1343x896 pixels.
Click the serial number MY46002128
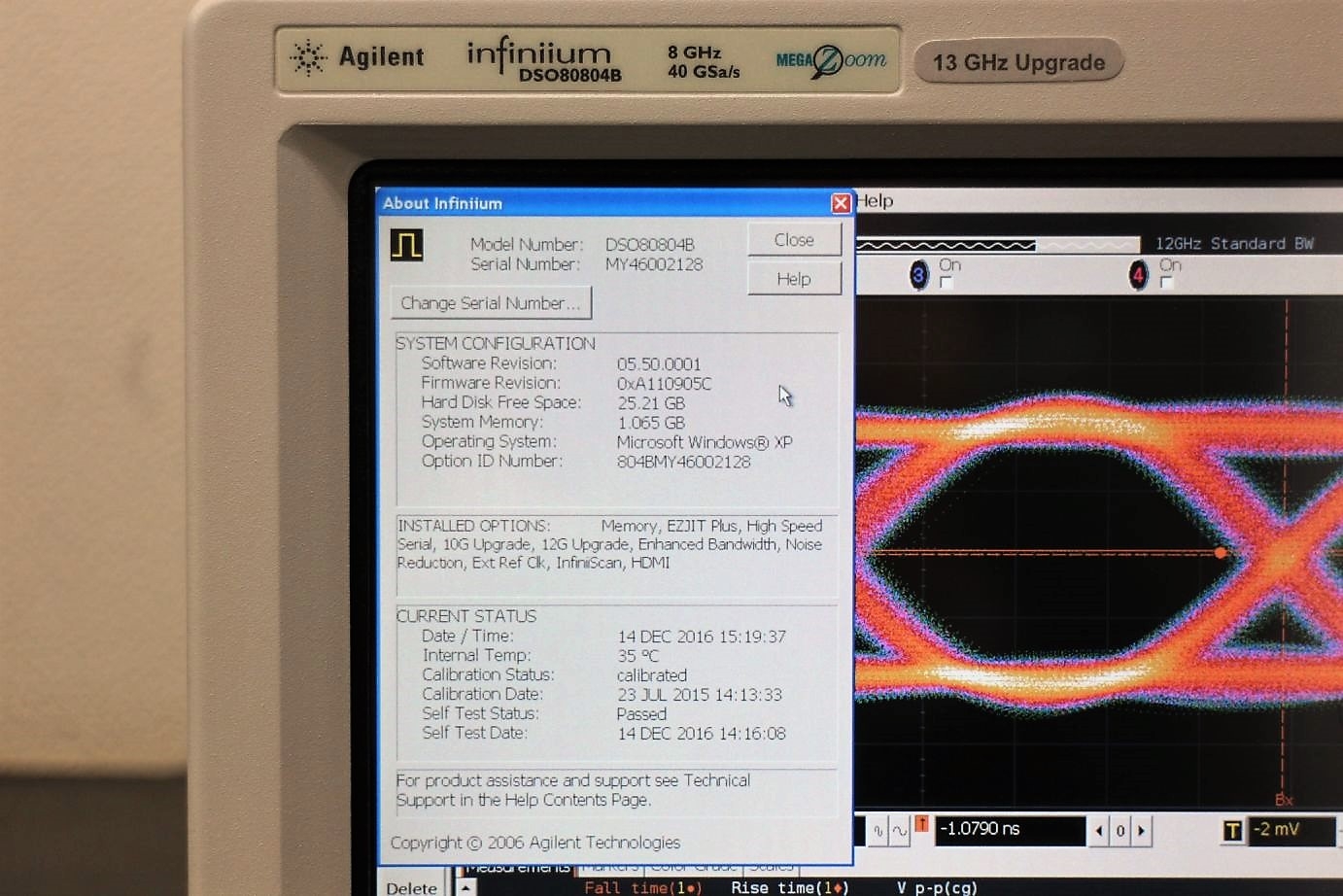click(x=654, y=264)
